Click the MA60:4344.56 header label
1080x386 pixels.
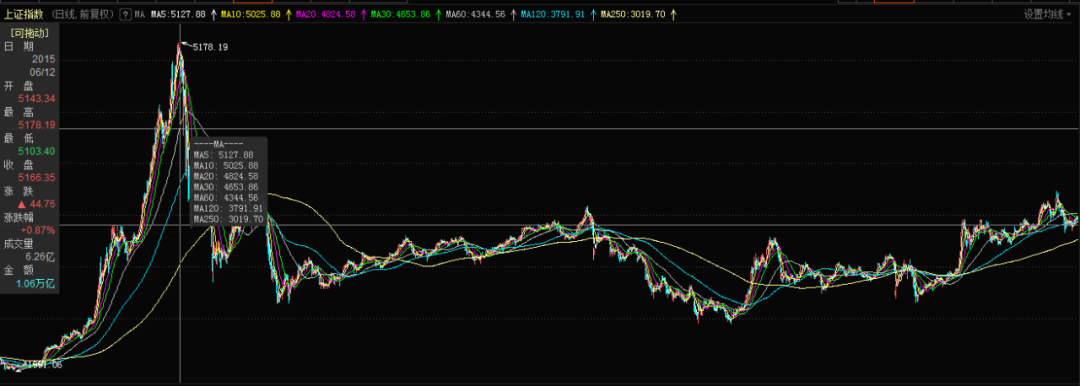pyautogui.click(x=476, y=14)
